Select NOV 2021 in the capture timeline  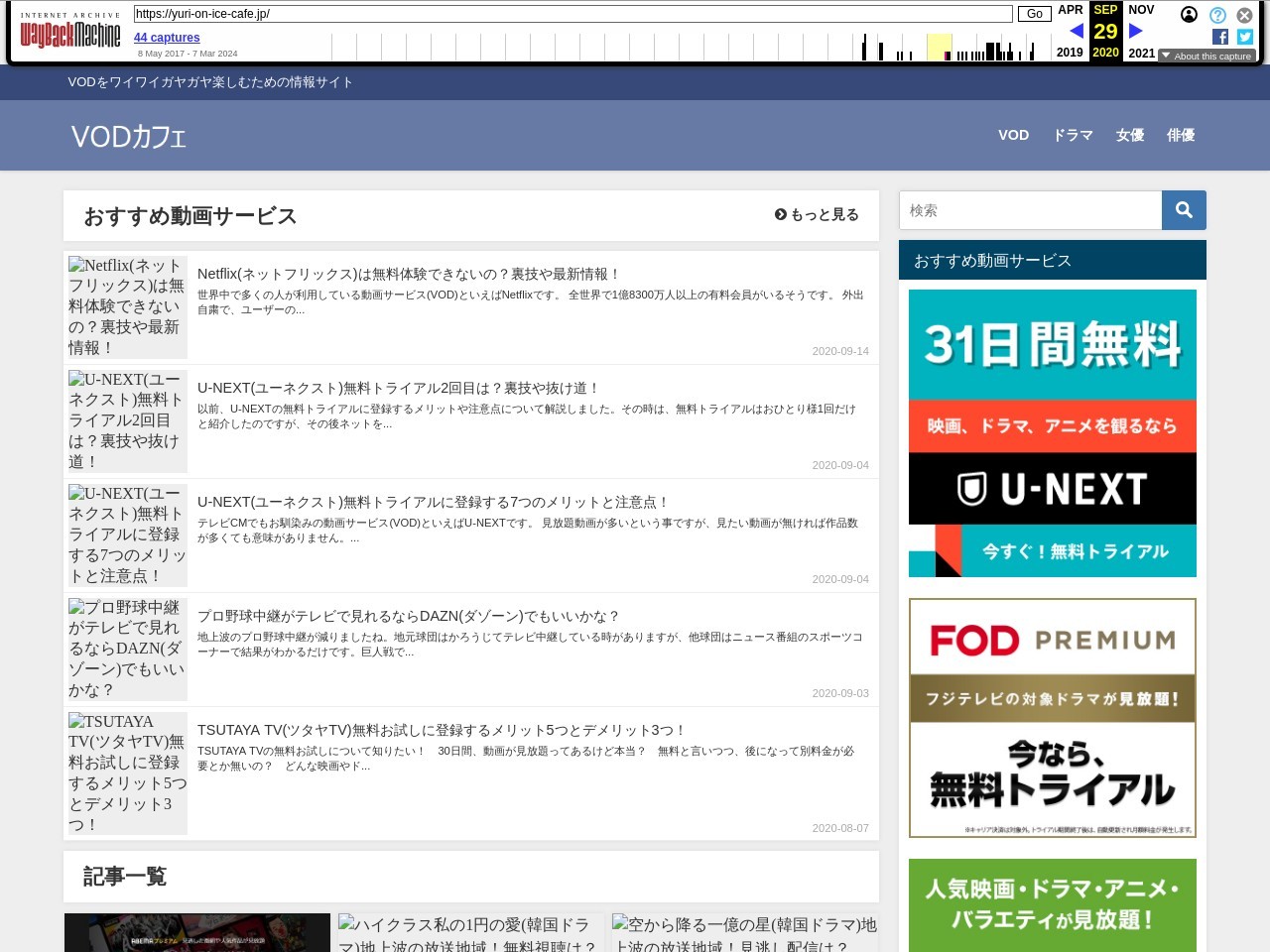1142,31
